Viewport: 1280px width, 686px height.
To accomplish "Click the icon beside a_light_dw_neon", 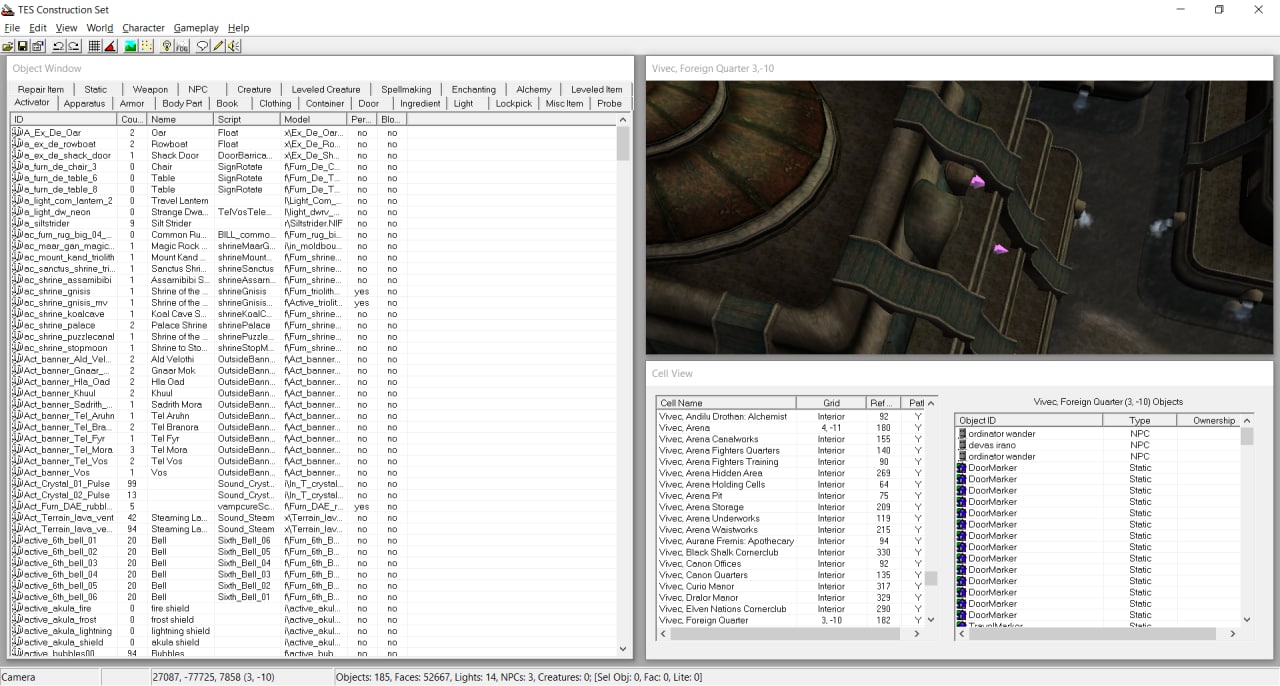I will [17, 212].
